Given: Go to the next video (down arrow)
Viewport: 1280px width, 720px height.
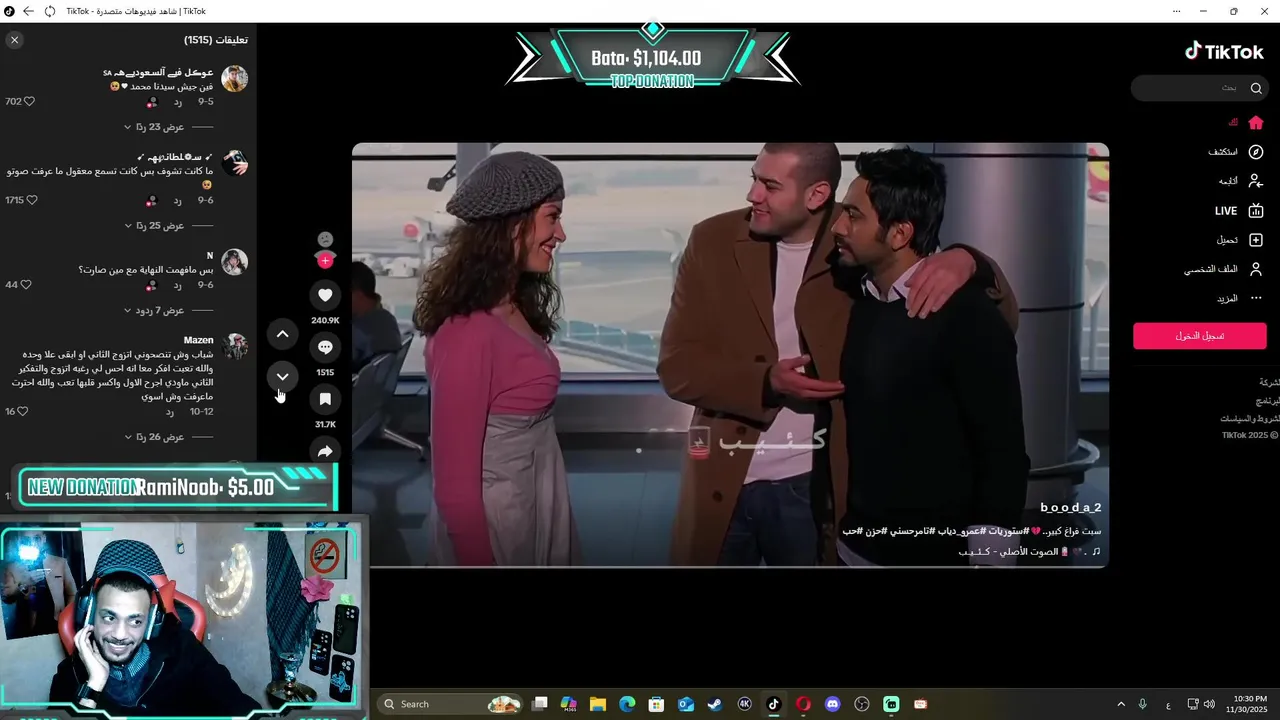Looking at the screenshot, I should 282,376.
